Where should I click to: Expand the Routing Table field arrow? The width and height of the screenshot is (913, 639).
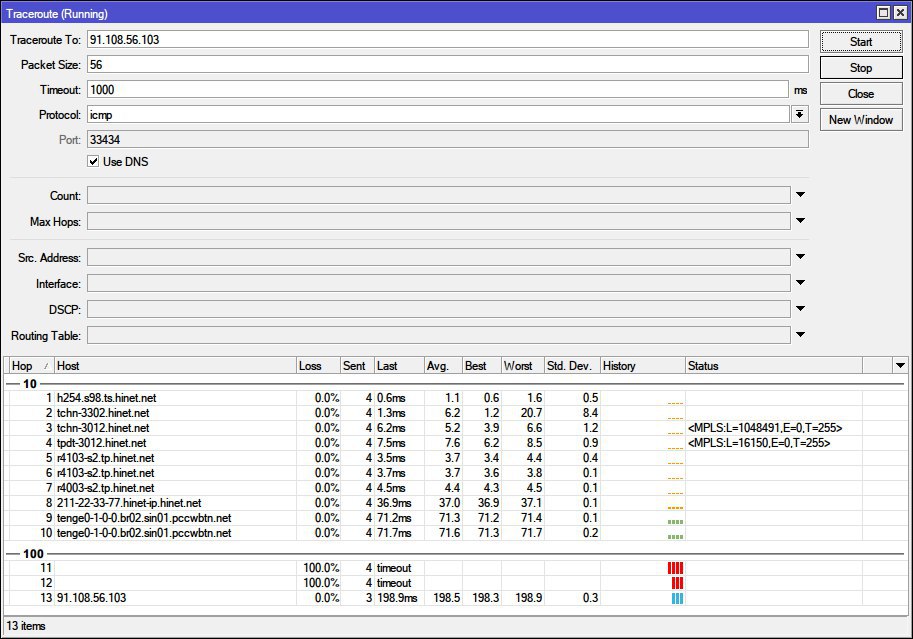800,336
